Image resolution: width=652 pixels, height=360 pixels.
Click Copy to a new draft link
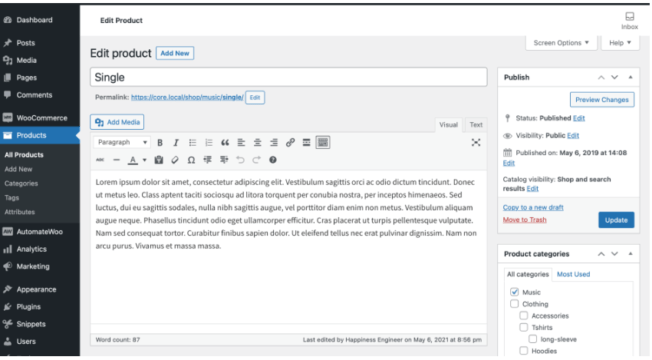pos(533,207)
